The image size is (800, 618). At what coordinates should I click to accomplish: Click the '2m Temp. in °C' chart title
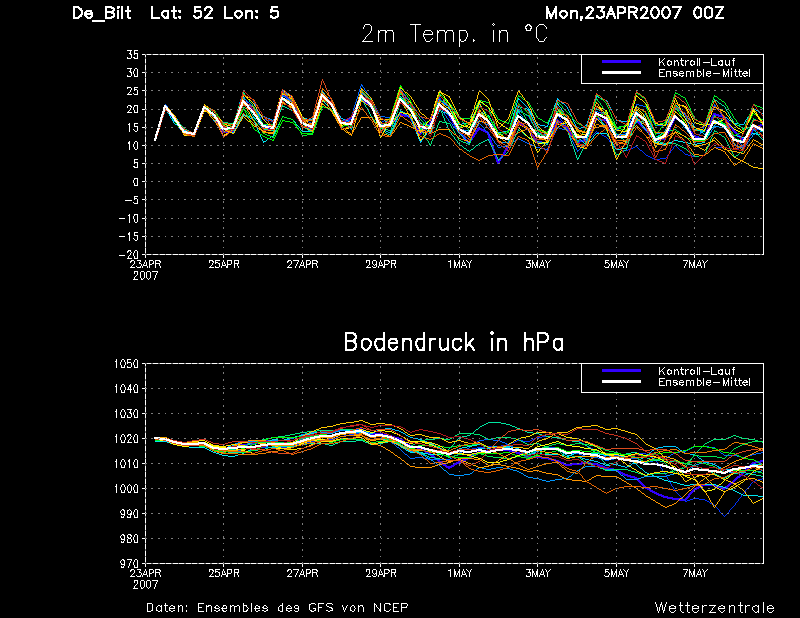(x=454, y=34)
